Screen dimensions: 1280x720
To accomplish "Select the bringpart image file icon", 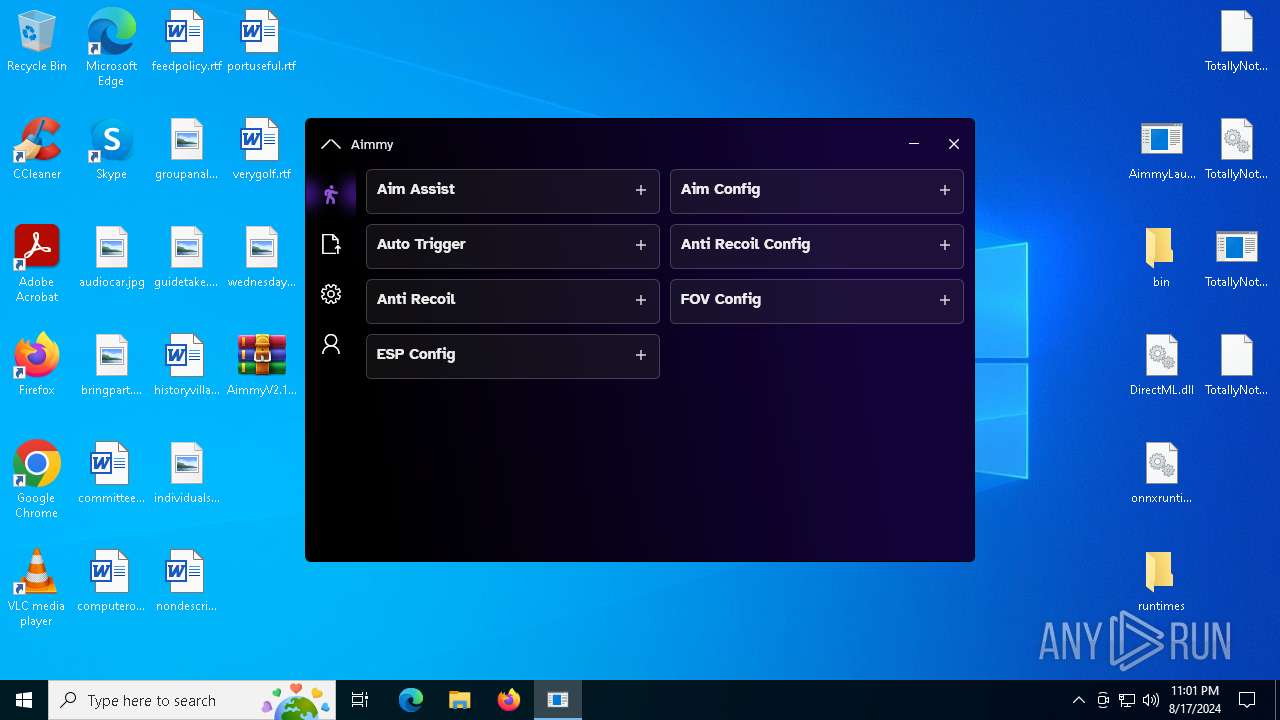I will [x=111, y=366].
